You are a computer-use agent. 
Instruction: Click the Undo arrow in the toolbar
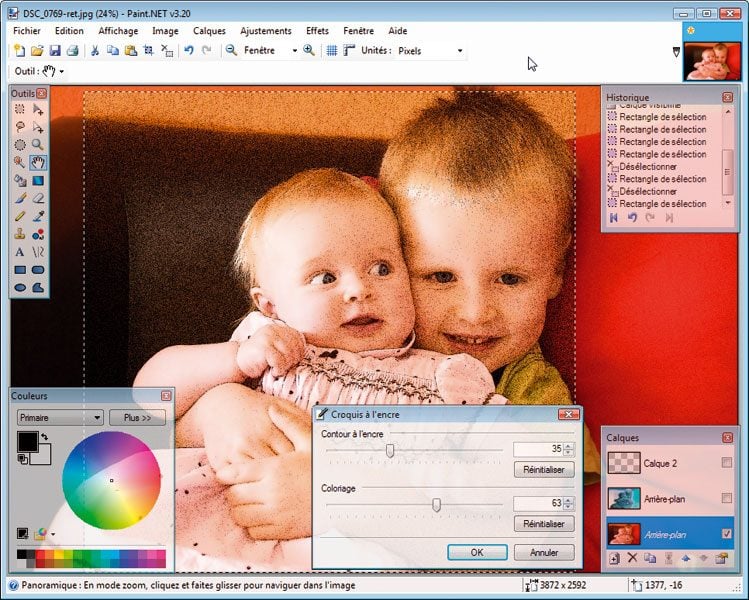click(x=188, y=50)
